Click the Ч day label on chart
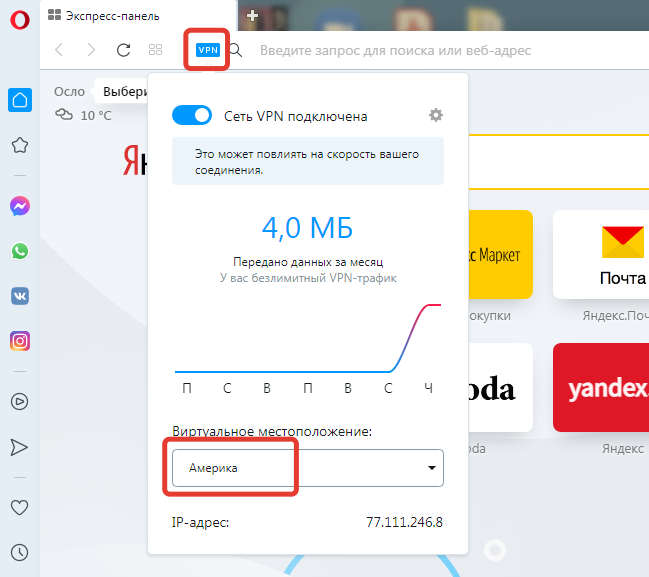The height and width of the screenshot is (577, 649). (x=429, y=388)
